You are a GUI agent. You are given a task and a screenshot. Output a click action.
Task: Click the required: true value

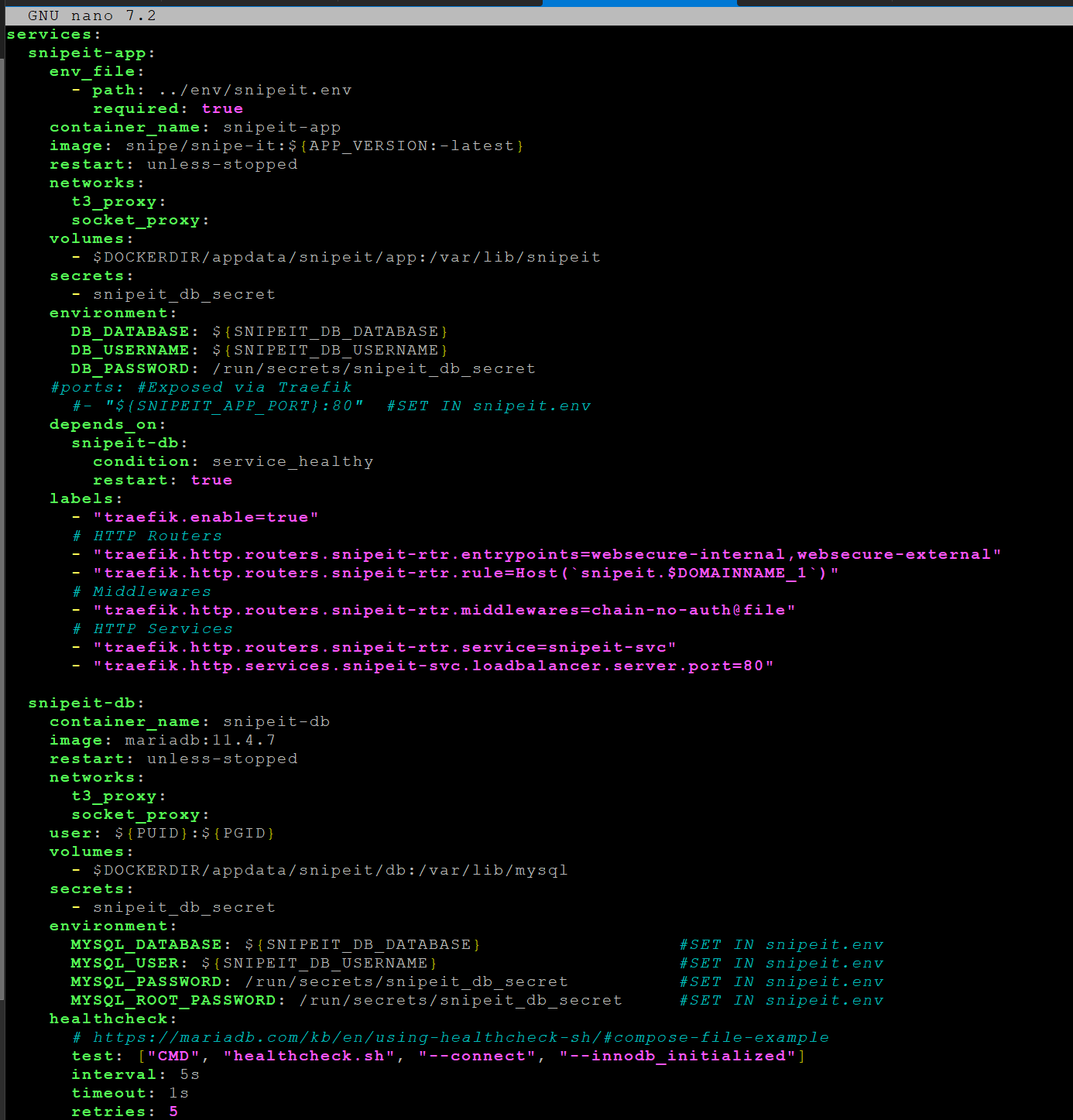point(222,109)
